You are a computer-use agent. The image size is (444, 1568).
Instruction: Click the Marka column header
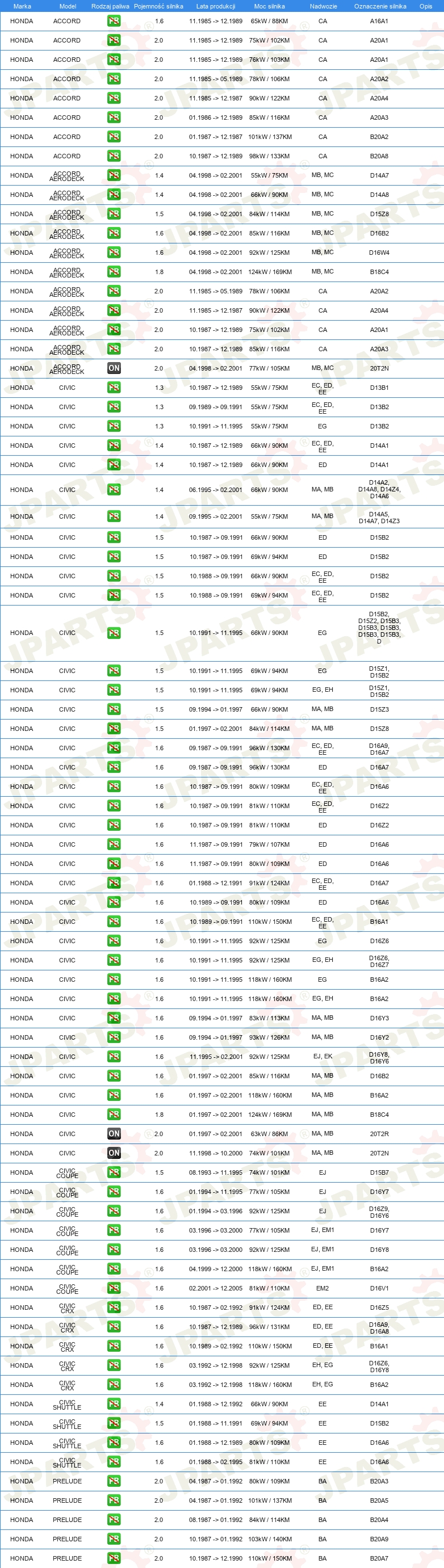[x=22, y=6]
